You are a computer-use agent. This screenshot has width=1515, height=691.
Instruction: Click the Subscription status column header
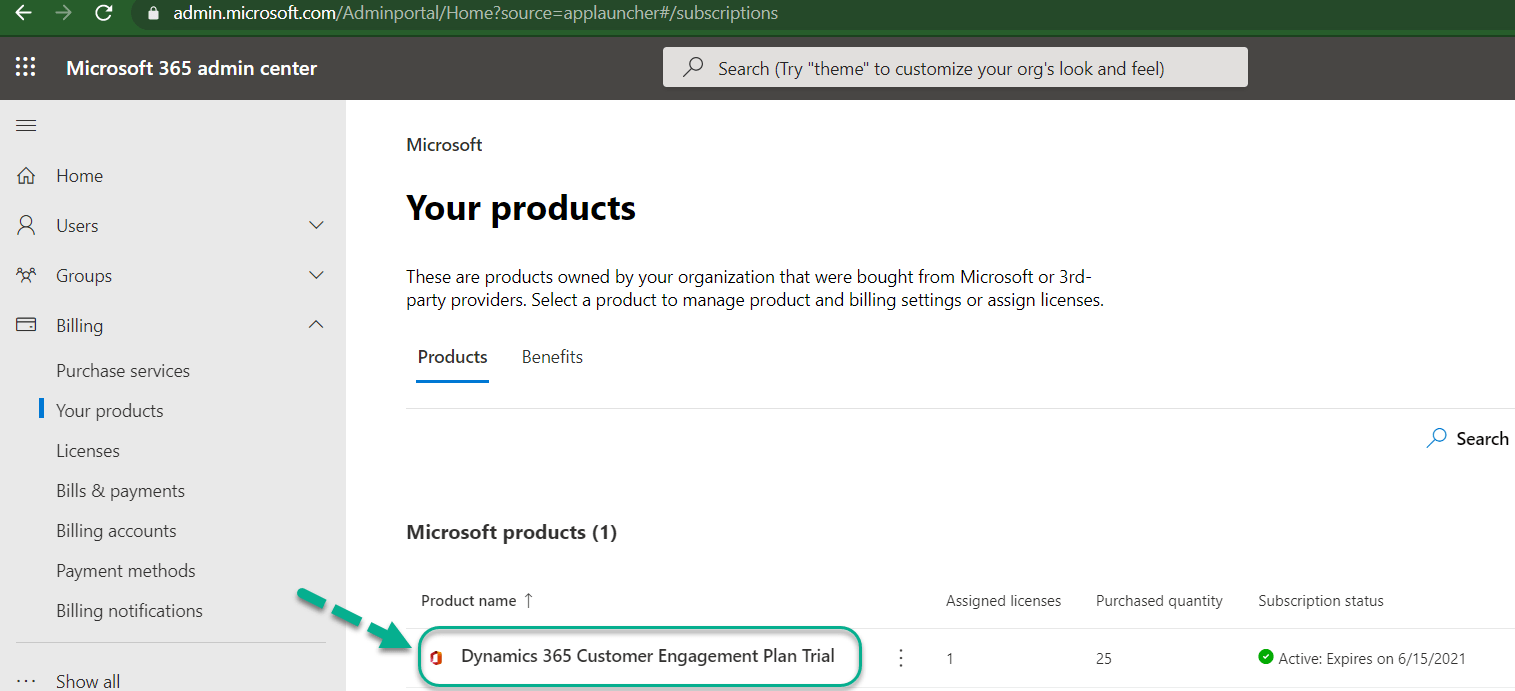pos(1321,601)
